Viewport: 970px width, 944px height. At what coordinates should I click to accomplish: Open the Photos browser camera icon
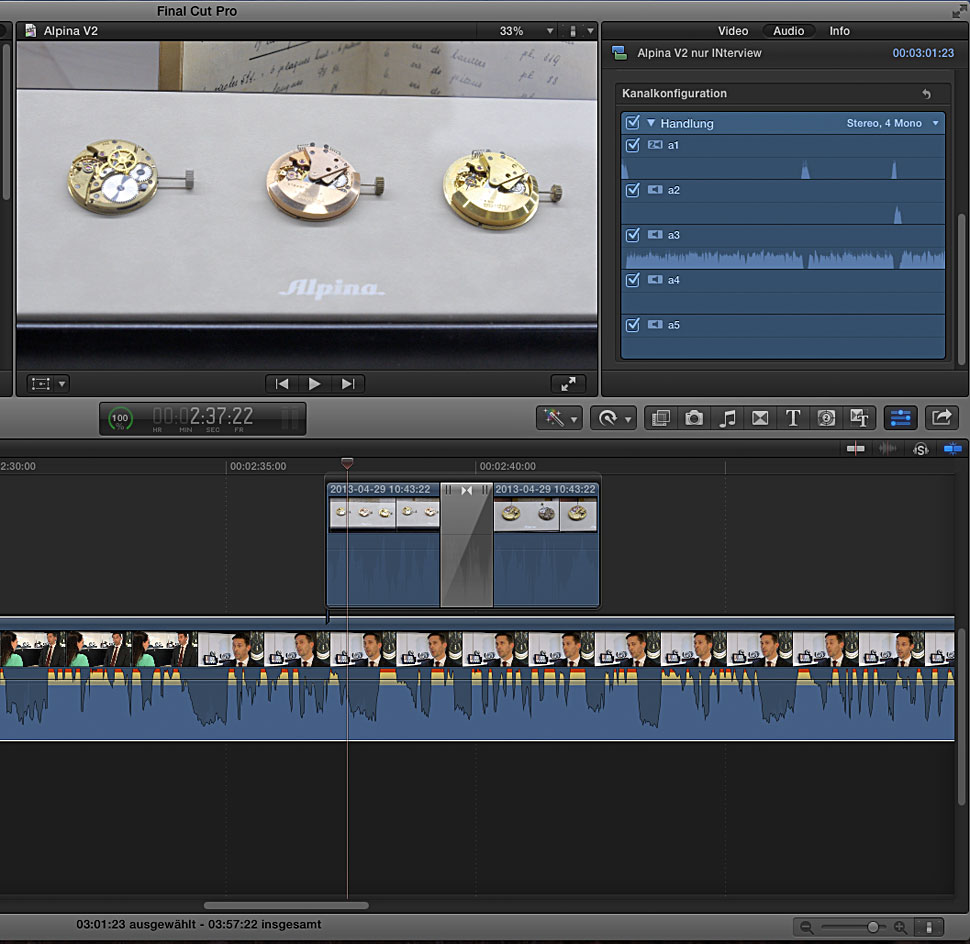click(x=694, y=418)
